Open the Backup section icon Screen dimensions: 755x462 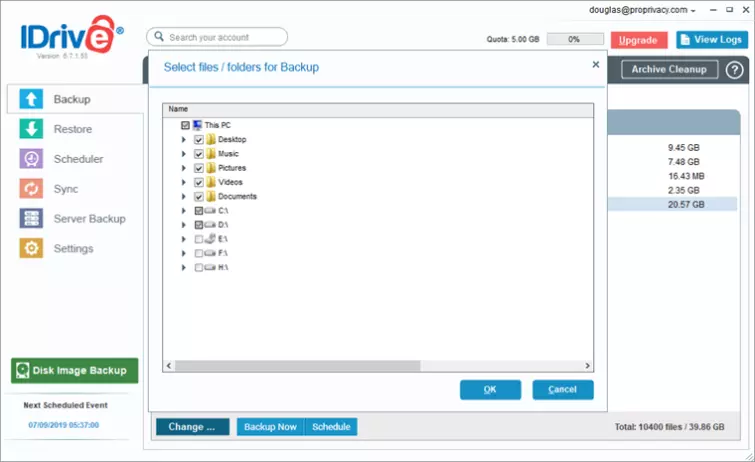[31, 99]
